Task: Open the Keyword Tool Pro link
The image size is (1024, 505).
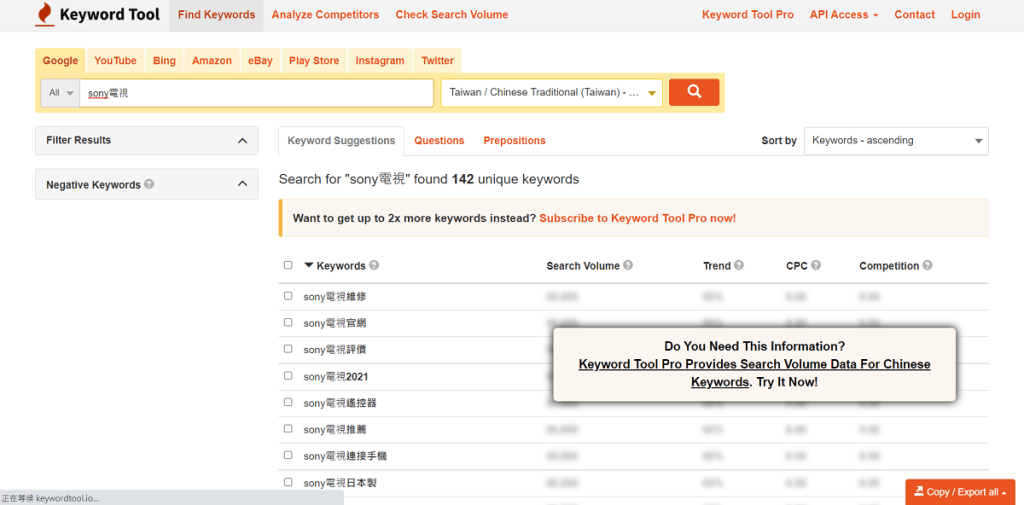Action: point(748,14)
